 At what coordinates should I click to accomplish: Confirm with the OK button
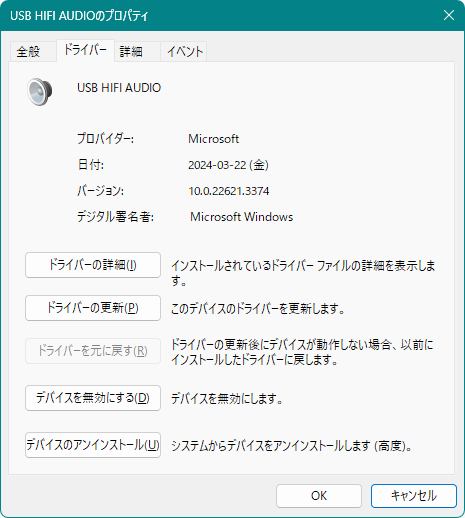(319, 496)
